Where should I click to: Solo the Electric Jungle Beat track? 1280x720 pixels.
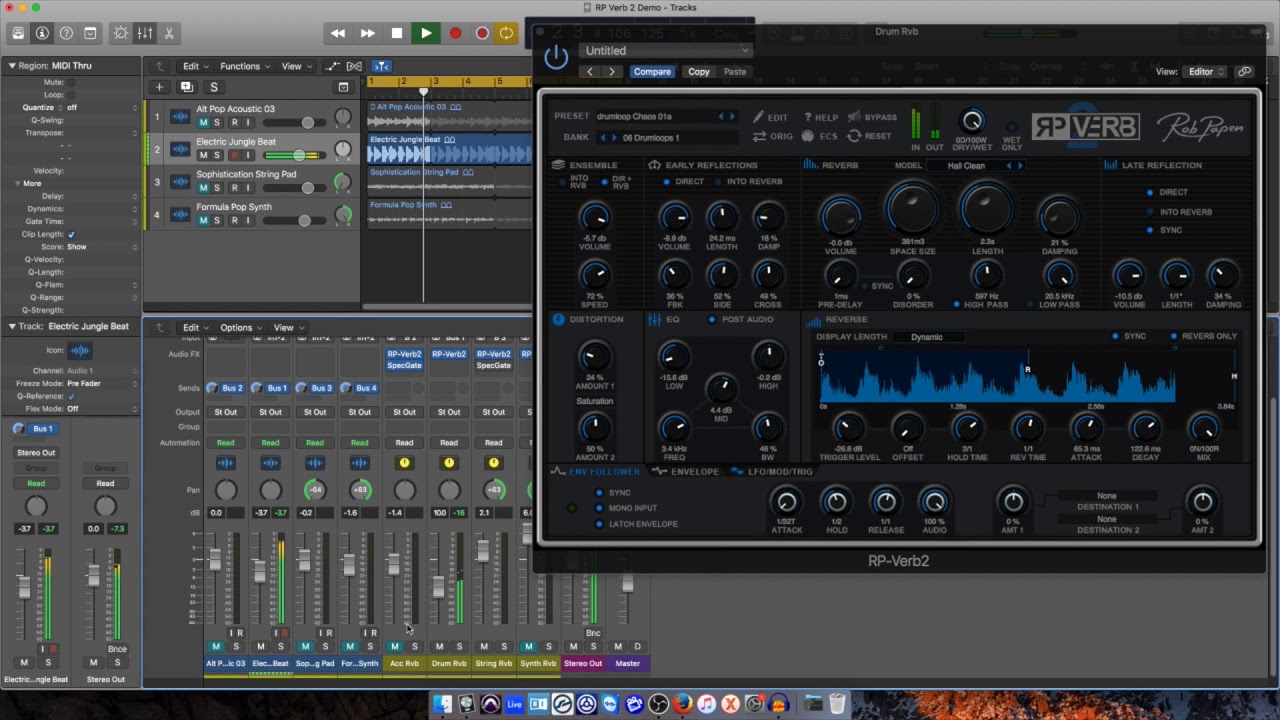click(216, 155)
